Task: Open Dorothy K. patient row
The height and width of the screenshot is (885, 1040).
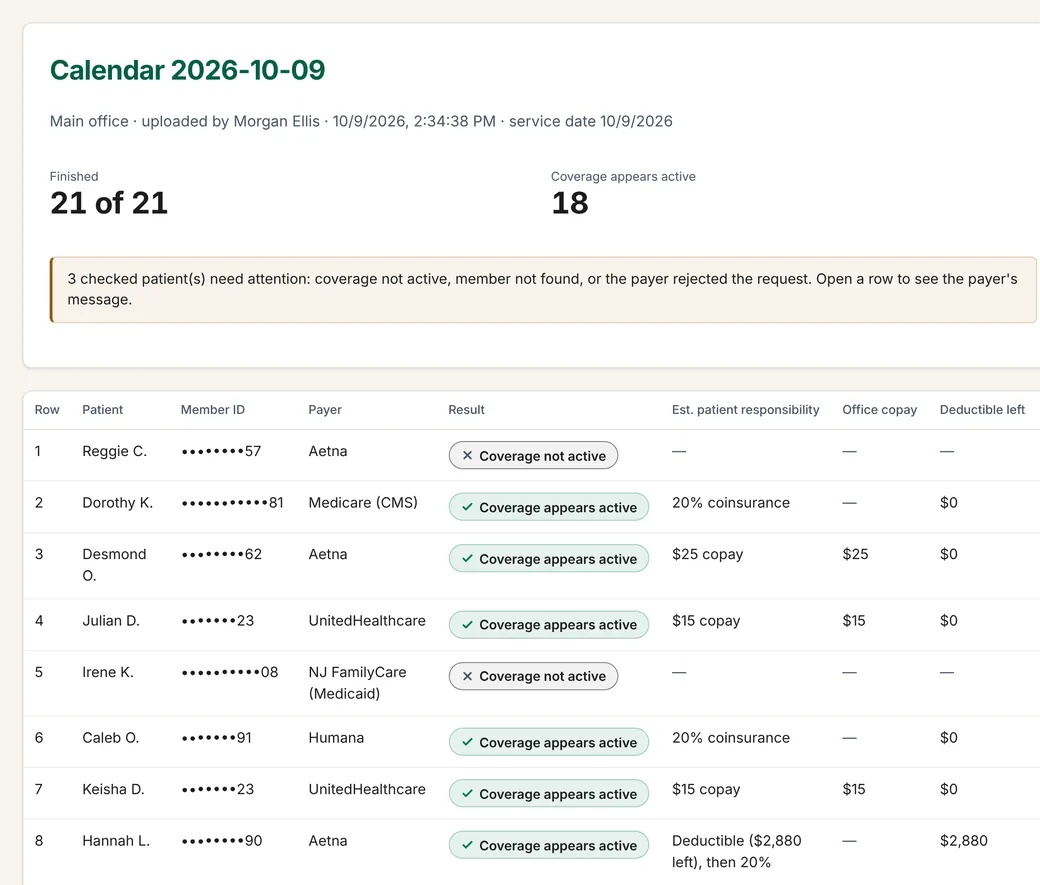Action: click(531, 507)
